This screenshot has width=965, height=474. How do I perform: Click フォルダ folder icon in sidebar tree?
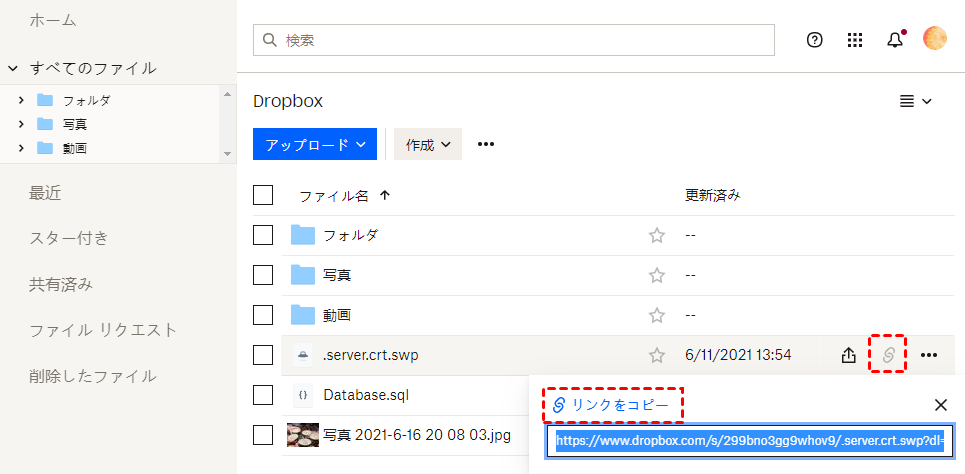(x=45, y=100)
